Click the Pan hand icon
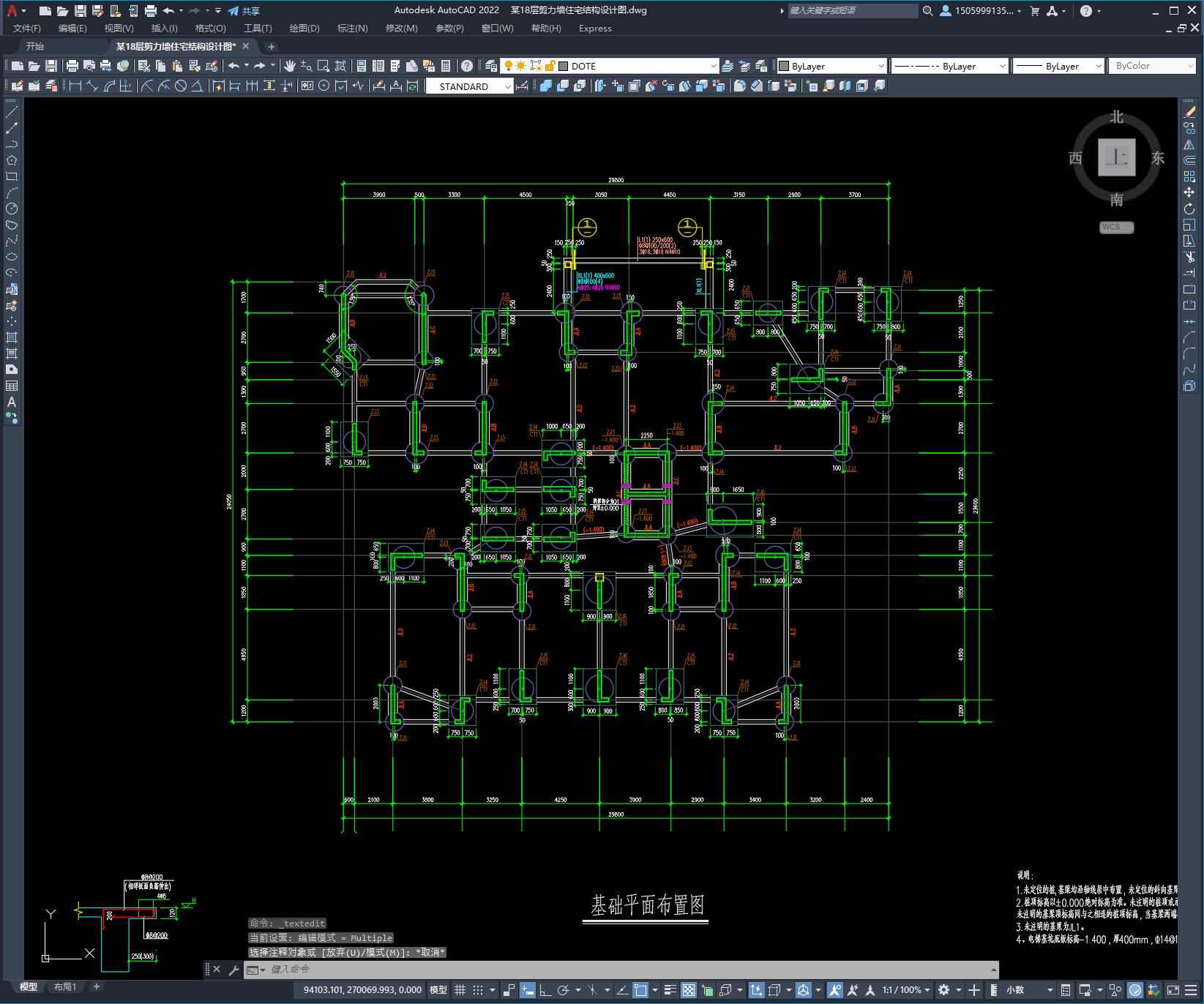This screenshot has height=1004, width=1204. (290, 66)
